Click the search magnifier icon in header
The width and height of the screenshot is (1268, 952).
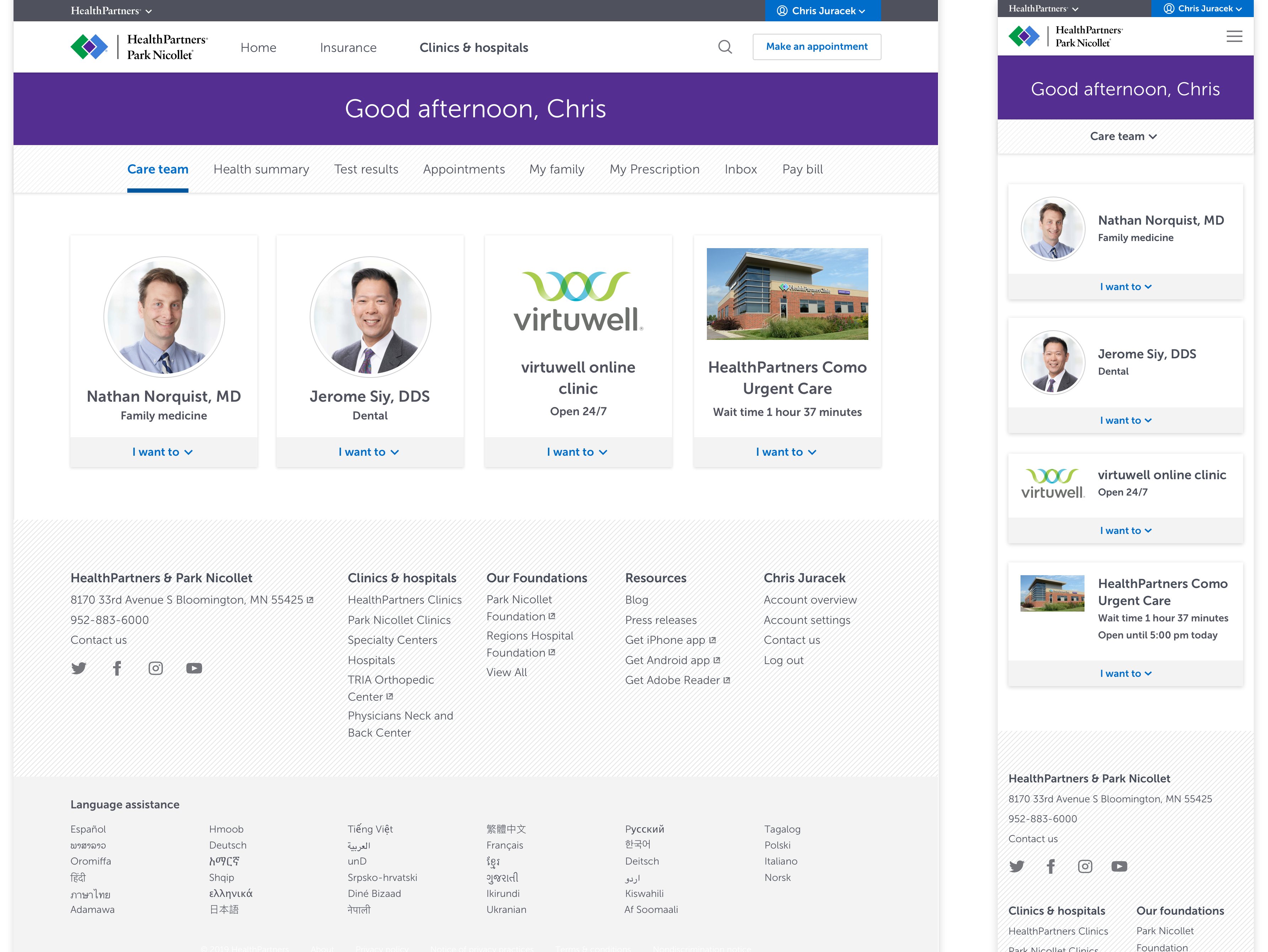[725, 47]
